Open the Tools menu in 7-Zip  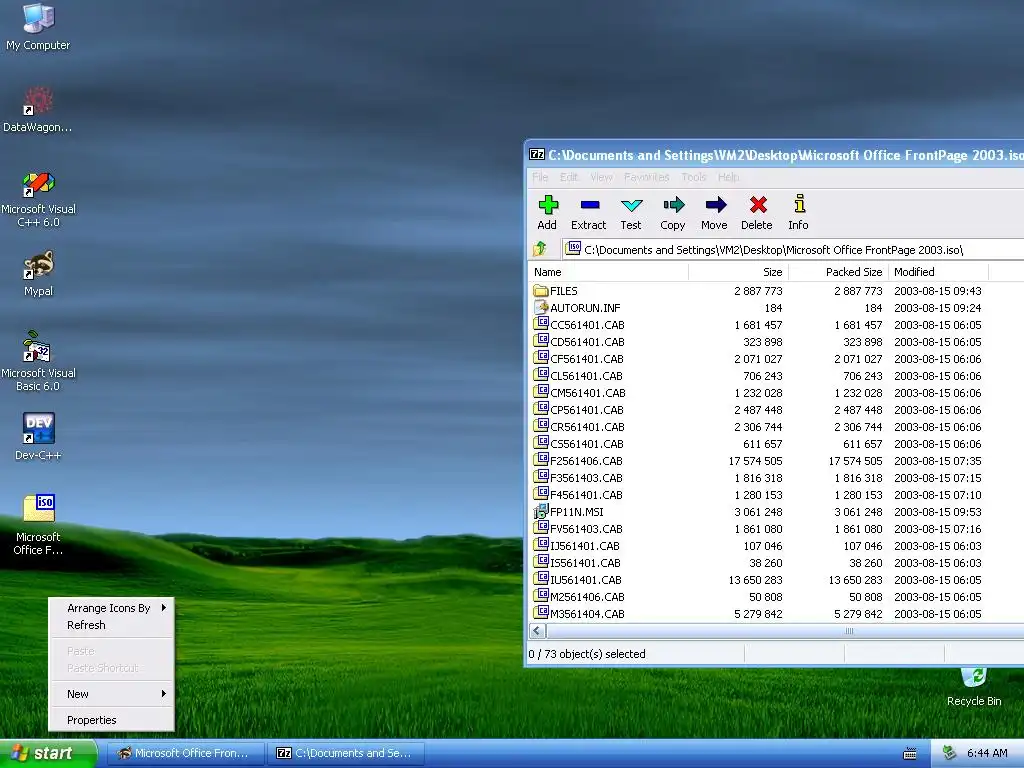[694, 177]
